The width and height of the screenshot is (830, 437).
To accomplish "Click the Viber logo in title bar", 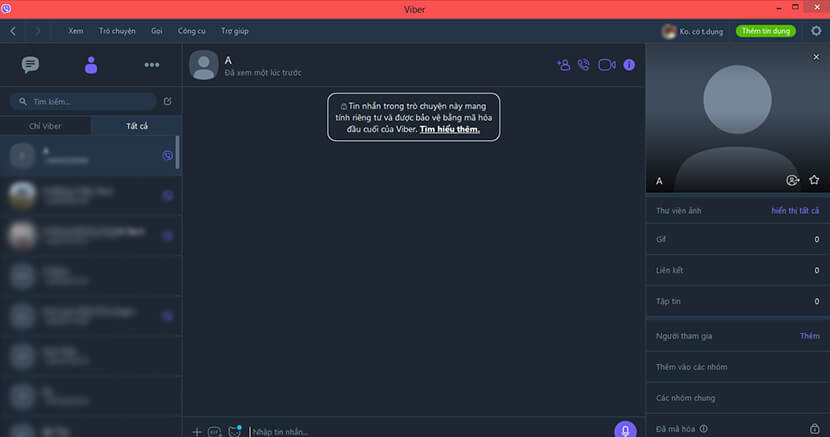I will tap(6, 8).
